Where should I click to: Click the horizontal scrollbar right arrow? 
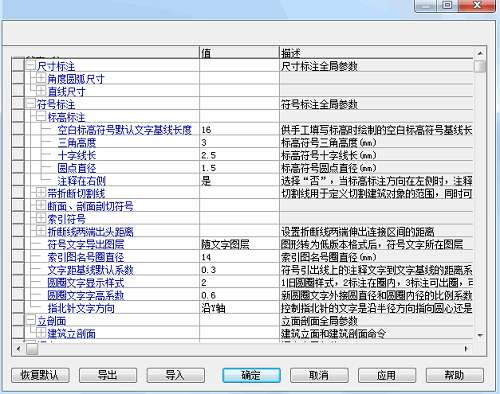[x=466, y=349]
